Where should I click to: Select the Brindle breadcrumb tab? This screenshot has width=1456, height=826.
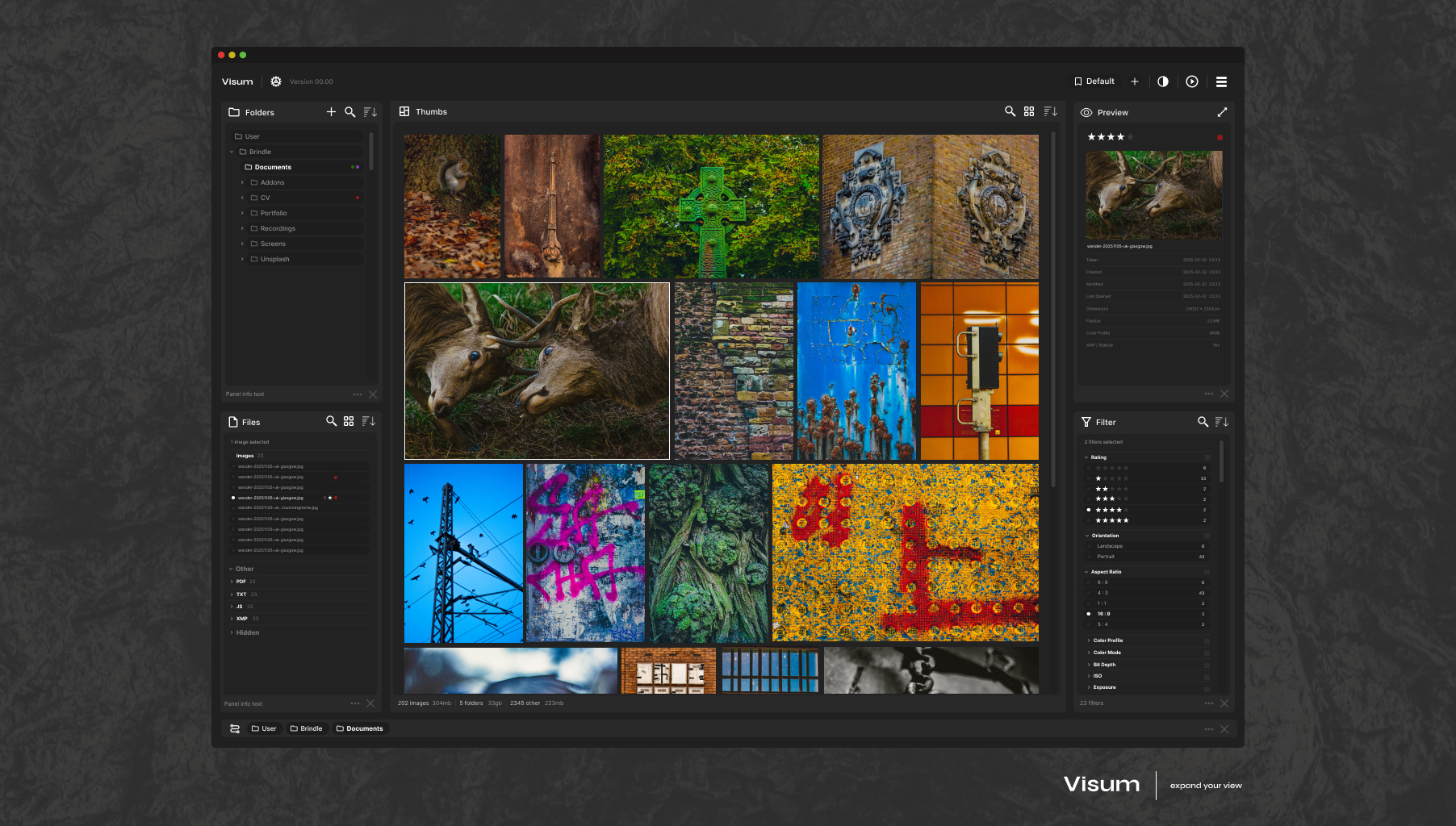point(306,728)
